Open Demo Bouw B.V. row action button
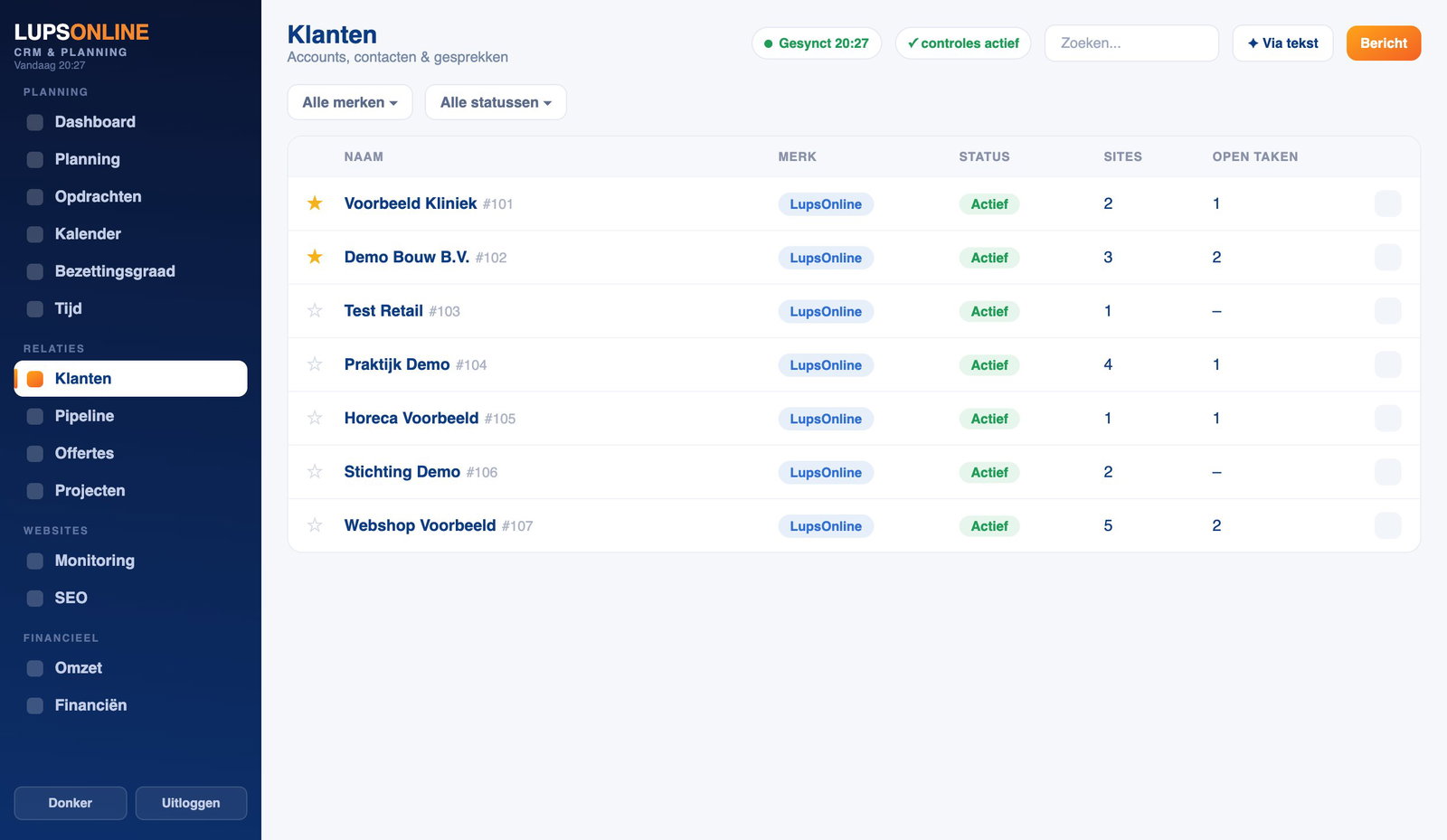 coord(1388,257)
